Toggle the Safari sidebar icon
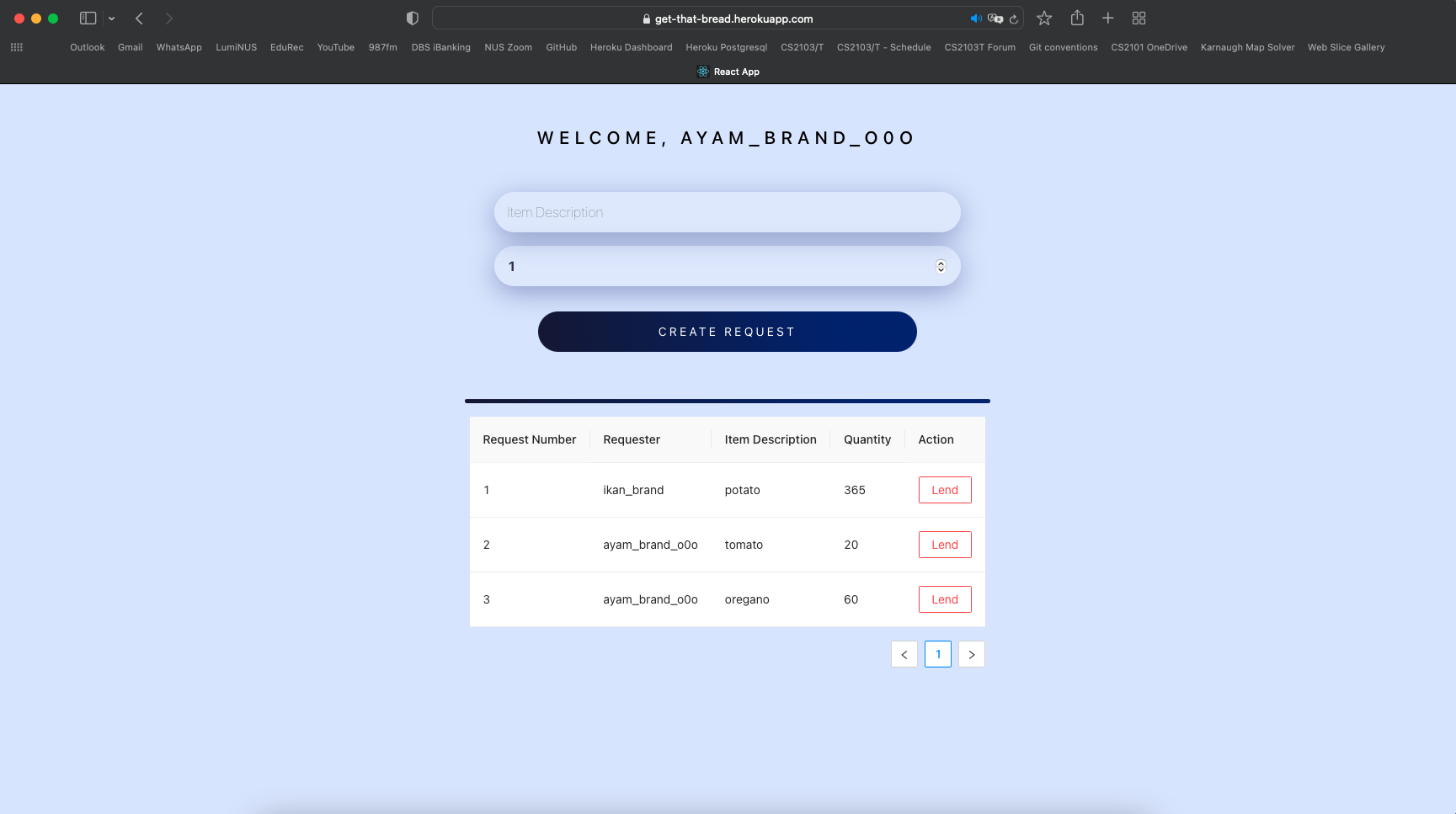This screenshot has width=1456, height=814. [x=88, y=18]
